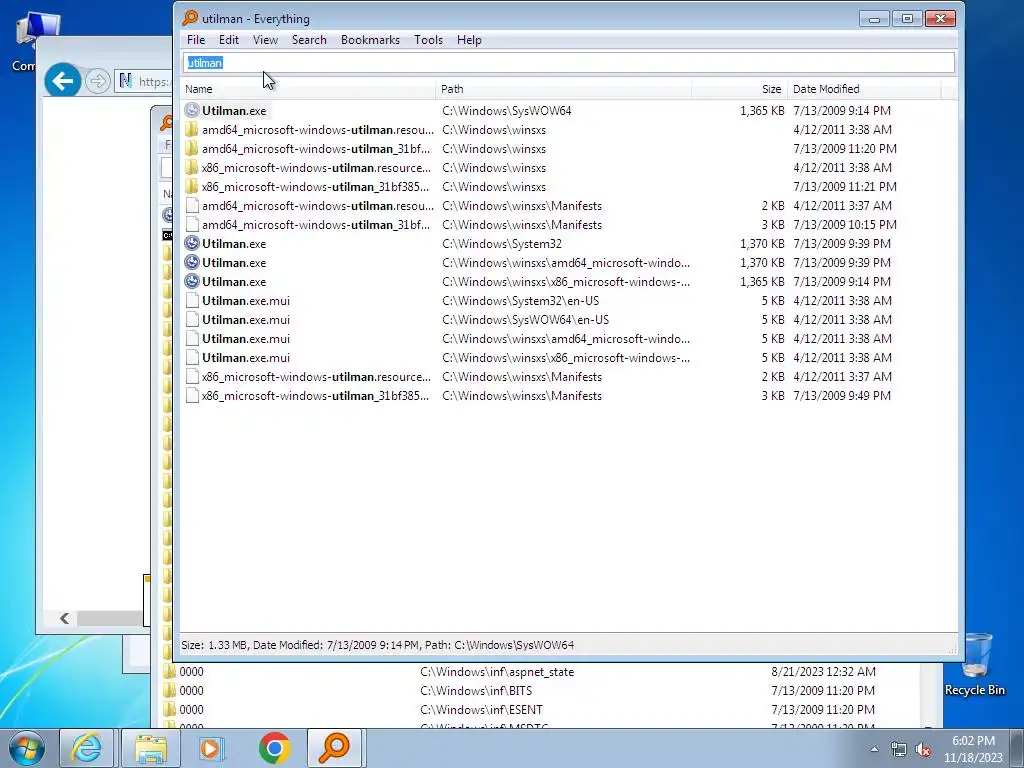Open the File menu in Everything
The image size is (1024, 768).
coord(196,40)
